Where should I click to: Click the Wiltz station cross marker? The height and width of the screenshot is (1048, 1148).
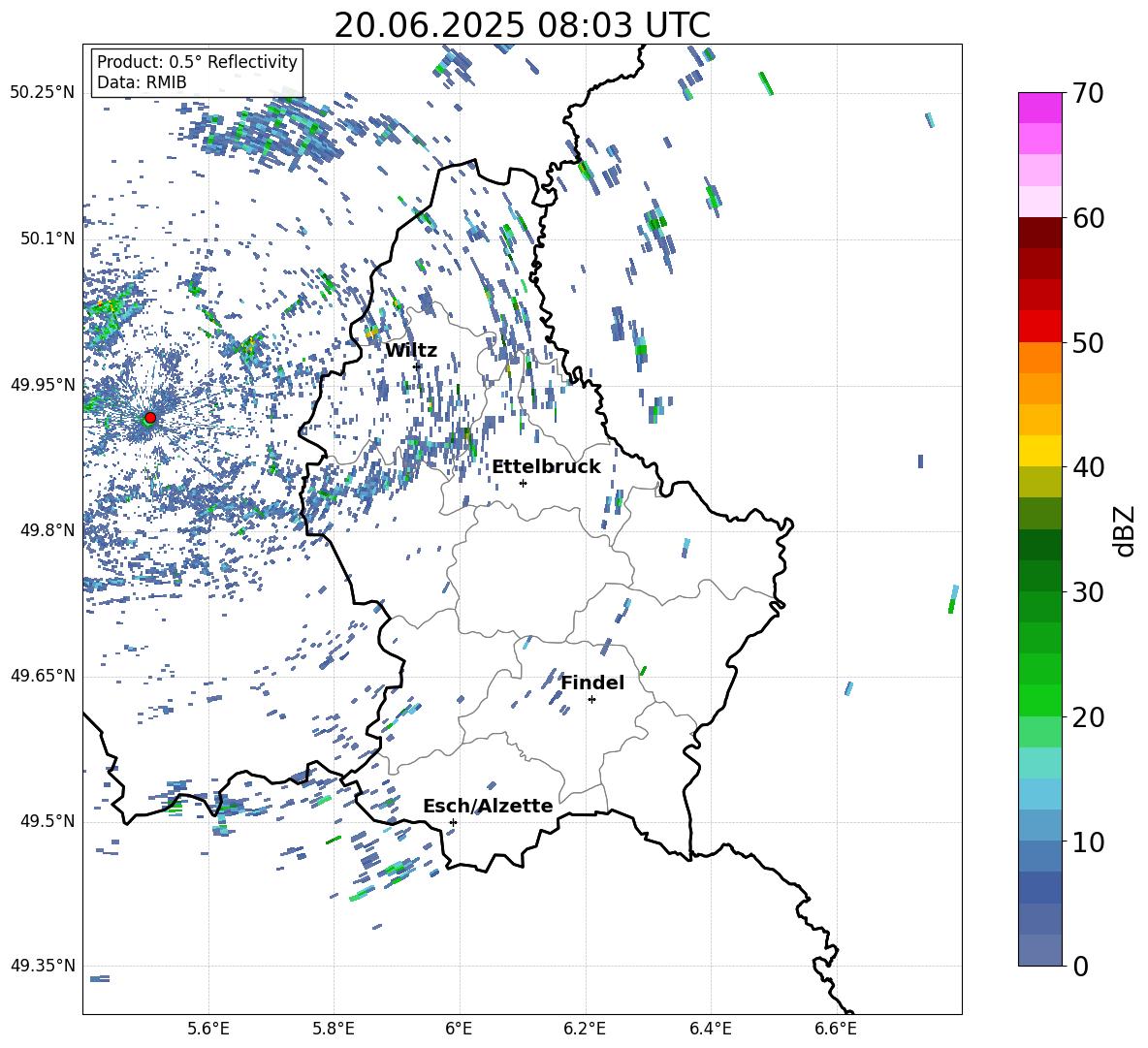pos(417,365)
